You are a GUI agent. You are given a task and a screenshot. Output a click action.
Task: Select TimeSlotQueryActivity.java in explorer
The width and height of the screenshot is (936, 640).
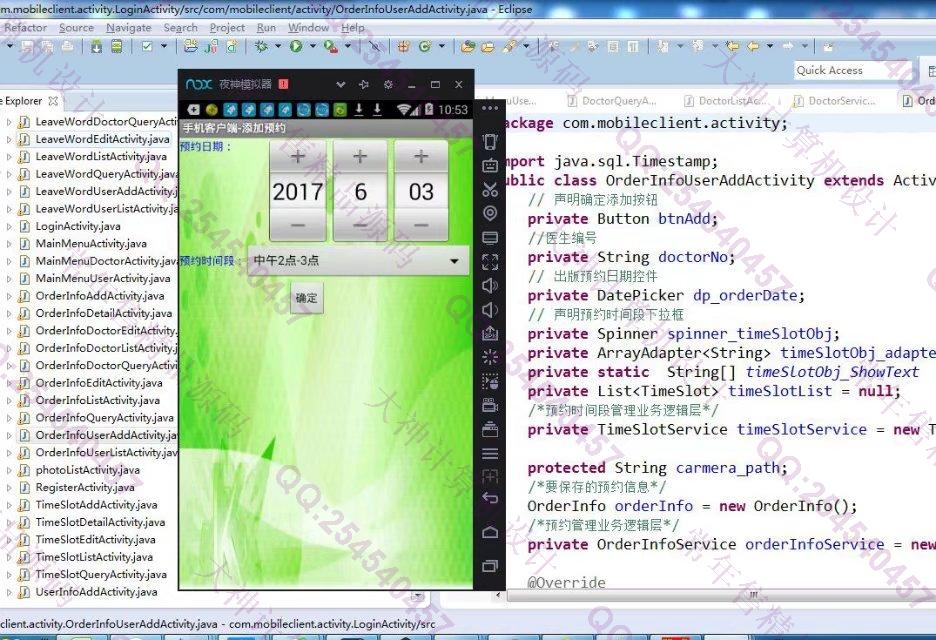[x=101, y=575]
